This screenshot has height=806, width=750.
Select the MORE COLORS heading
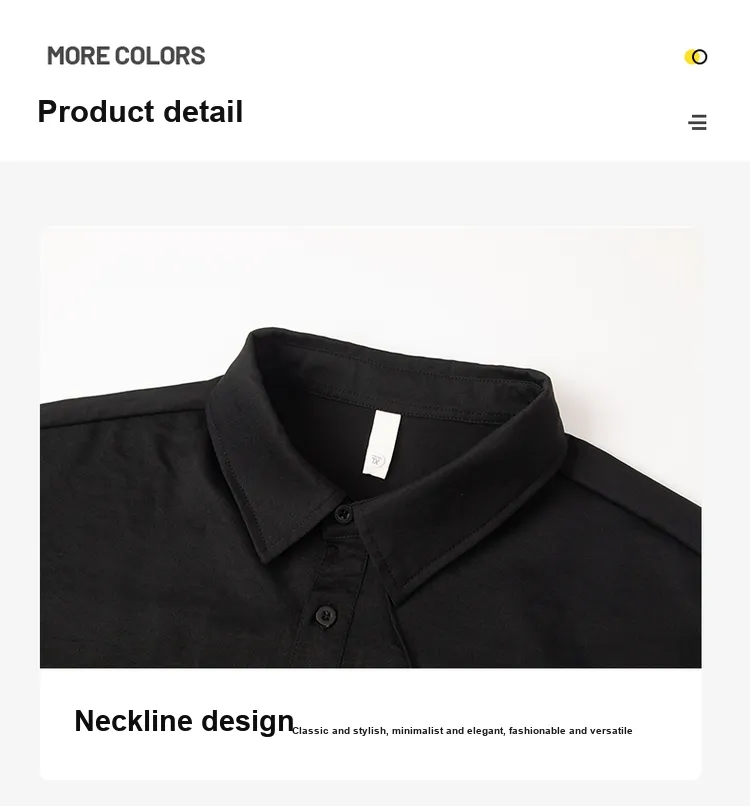[x=126, y=56]
